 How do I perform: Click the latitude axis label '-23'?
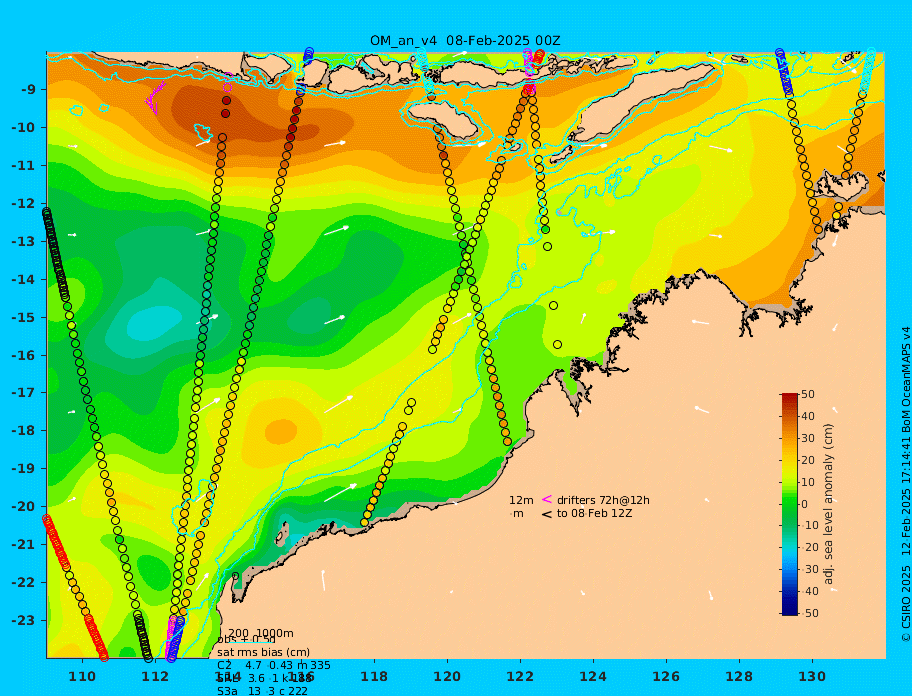(x=24, y=620)
